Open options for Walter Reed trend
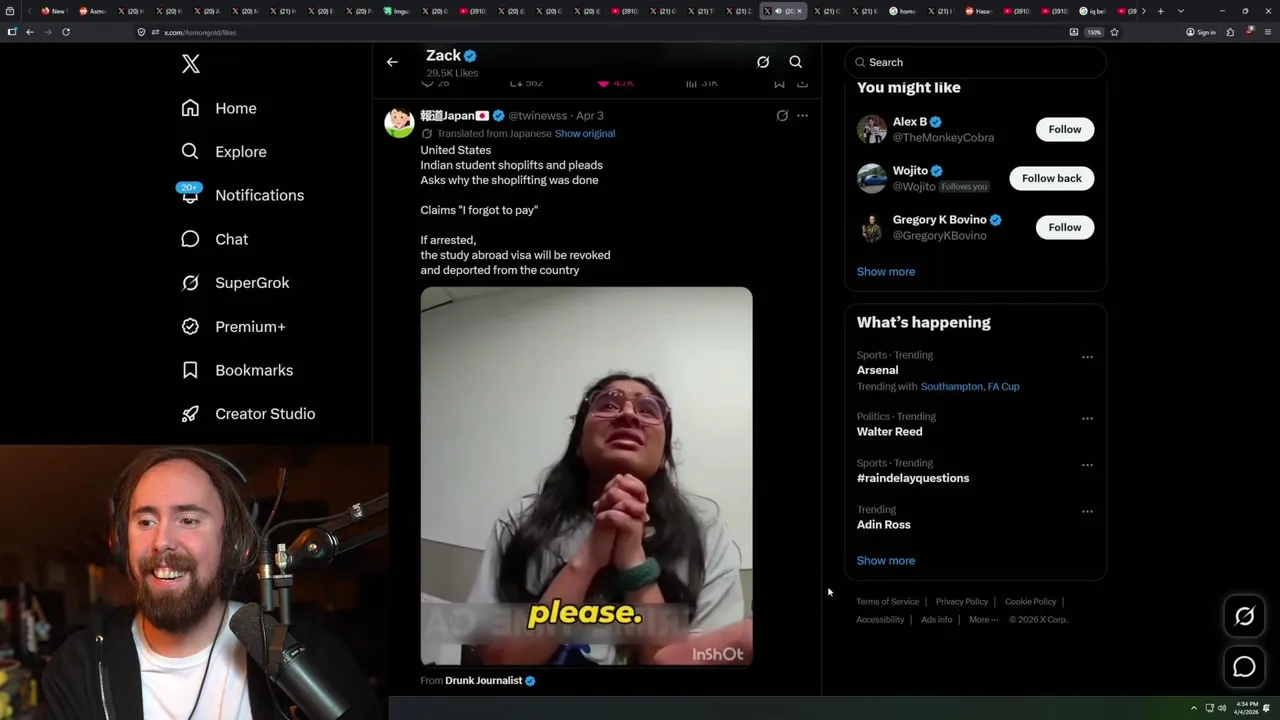This screenshot has height=720, width=1280. click(1087, 418)
